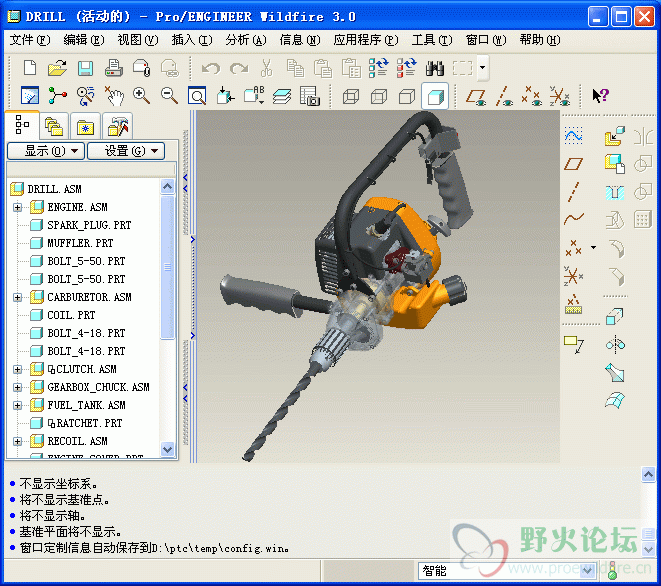Screen dimensions: 661x586
Task: Select the Datum point tool on right
Action: click(573, 247)
